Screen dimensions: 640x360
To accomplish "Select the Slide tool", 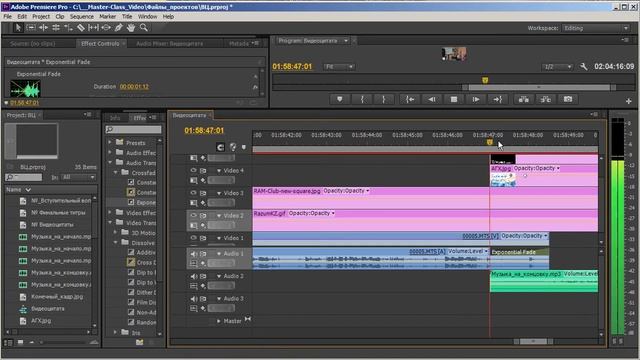I will click(x=106, y=28).
